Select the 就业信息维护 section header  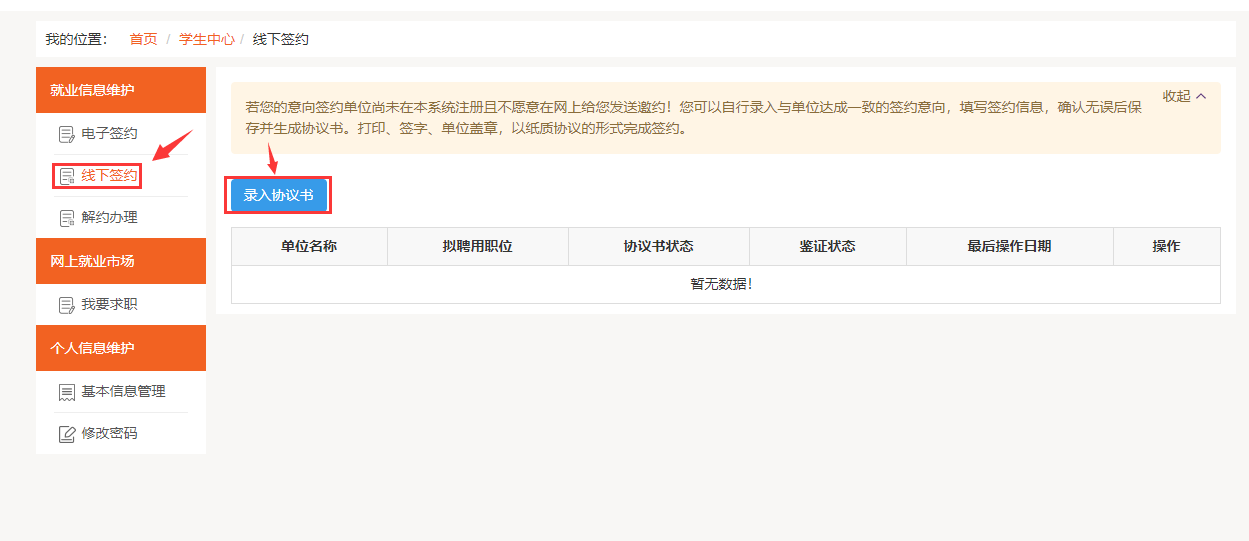120,90
